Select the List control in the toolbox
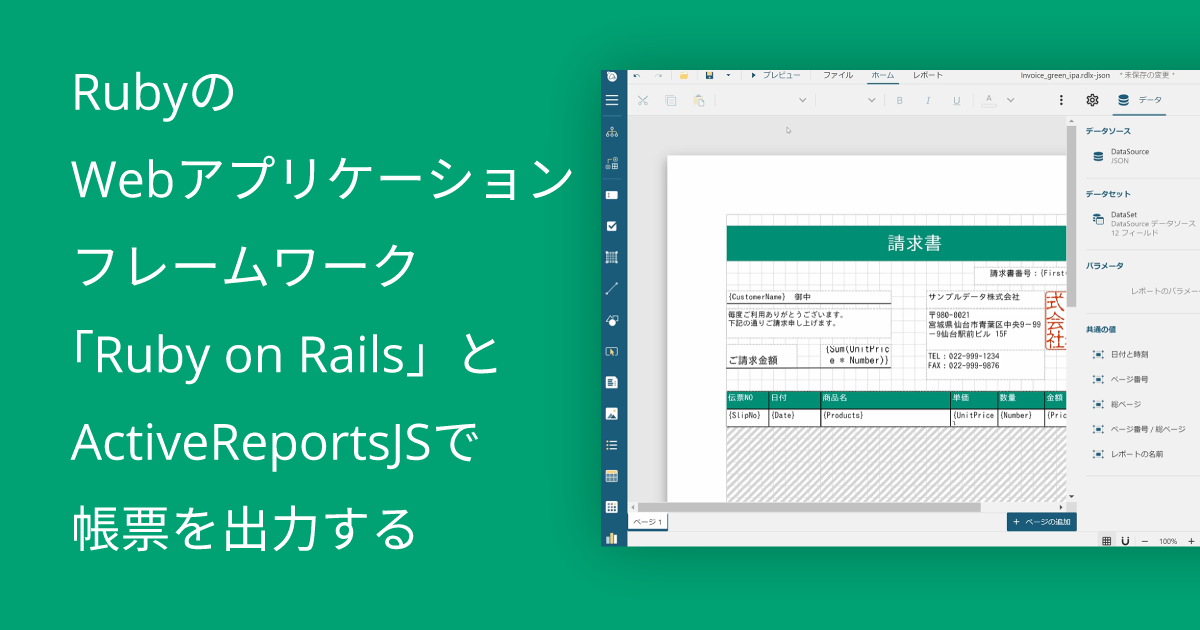The image size is (1200, 630). click(x=612, y=445)
